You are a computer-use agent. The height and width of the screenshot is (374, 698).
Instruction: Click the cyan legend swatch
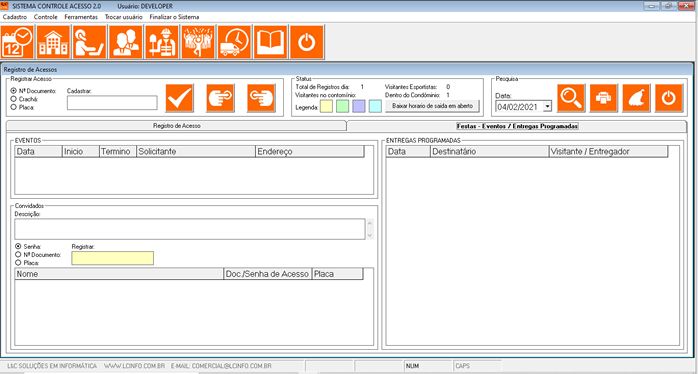375,106
